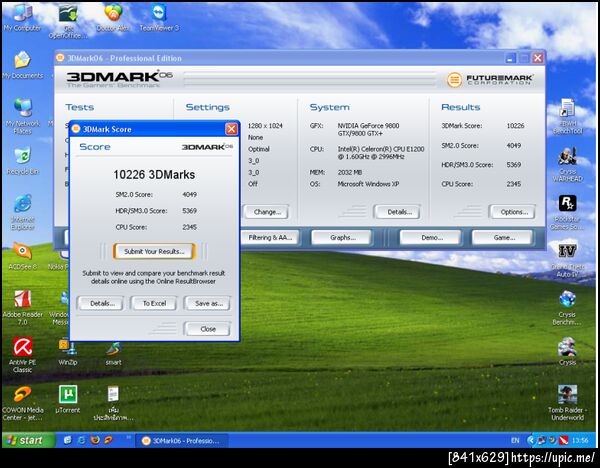Launch Grand Theft Auto IV shortcut
This screenshot has width=600, height=468.
[x=567, y=260]
